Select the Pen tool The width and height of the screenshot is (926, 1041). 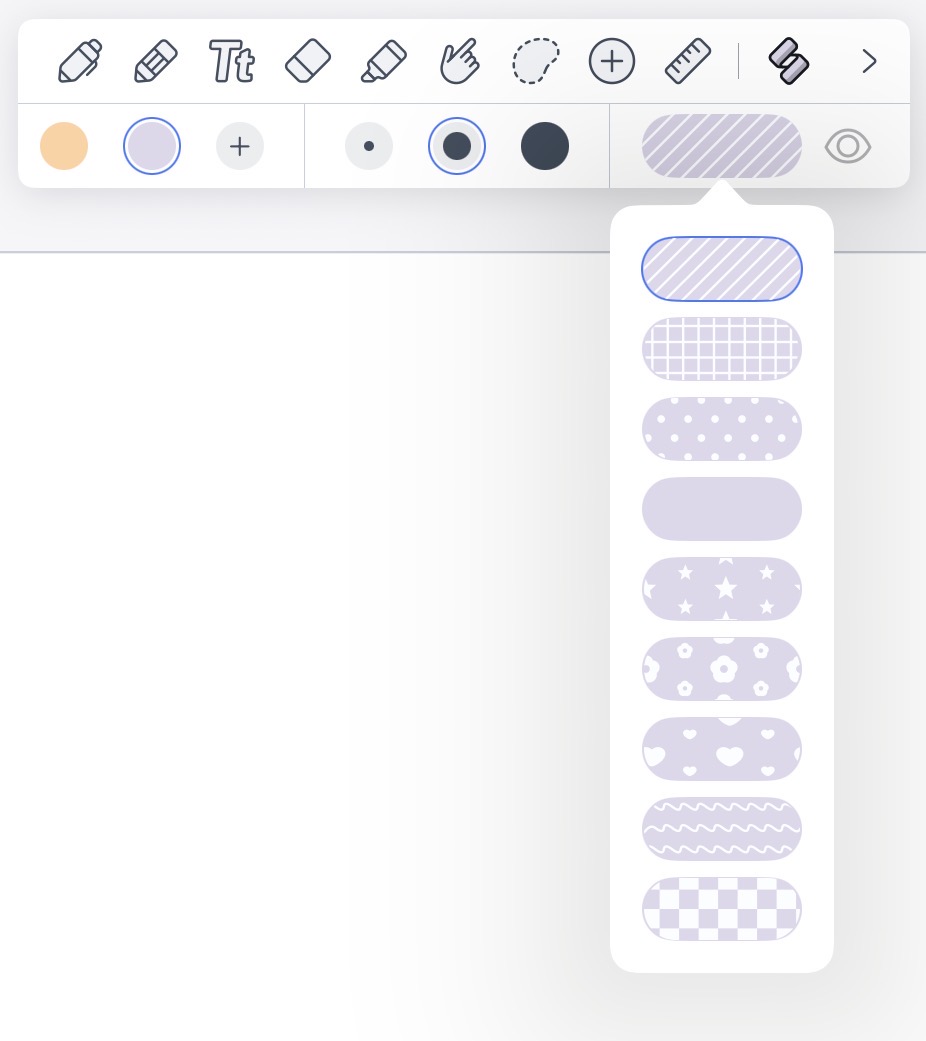click(x=80, y=61)
